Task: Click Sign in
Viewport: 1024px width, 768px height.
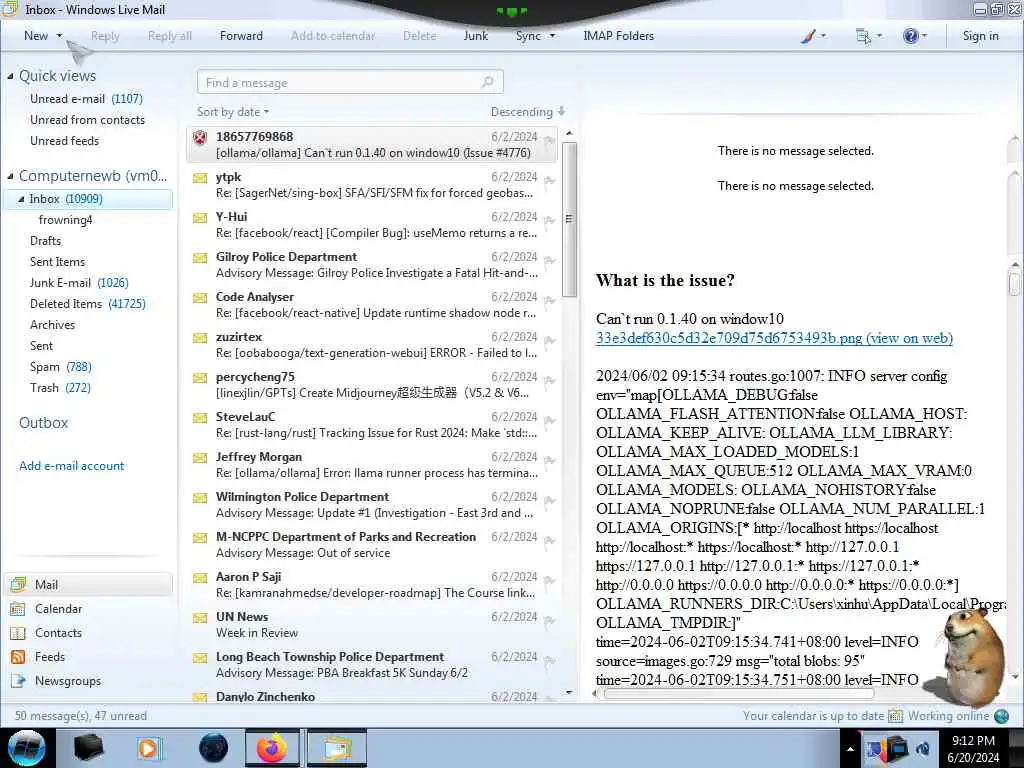Action: [x=980, y=36]
